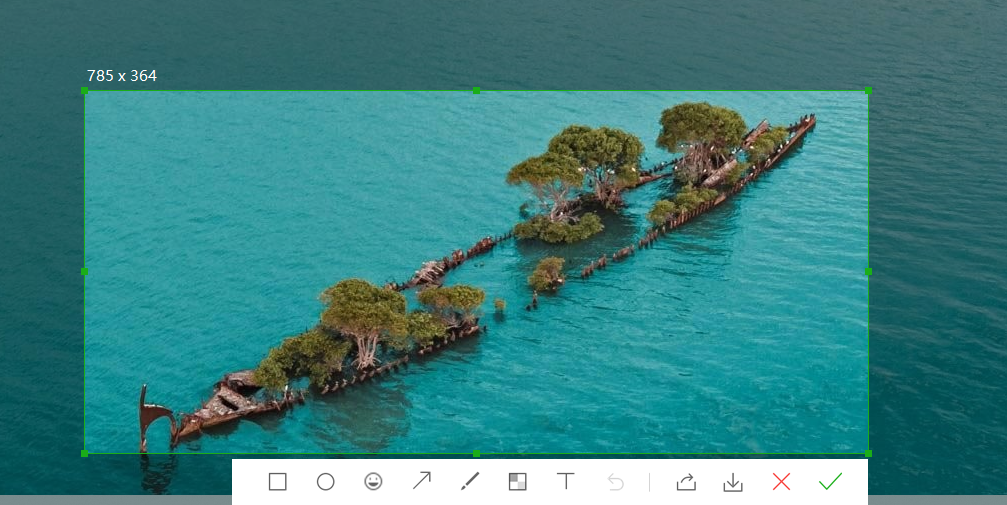Select the arrow drawing tool
Viewport: 1007px width, 505px height.
[421, 481]
